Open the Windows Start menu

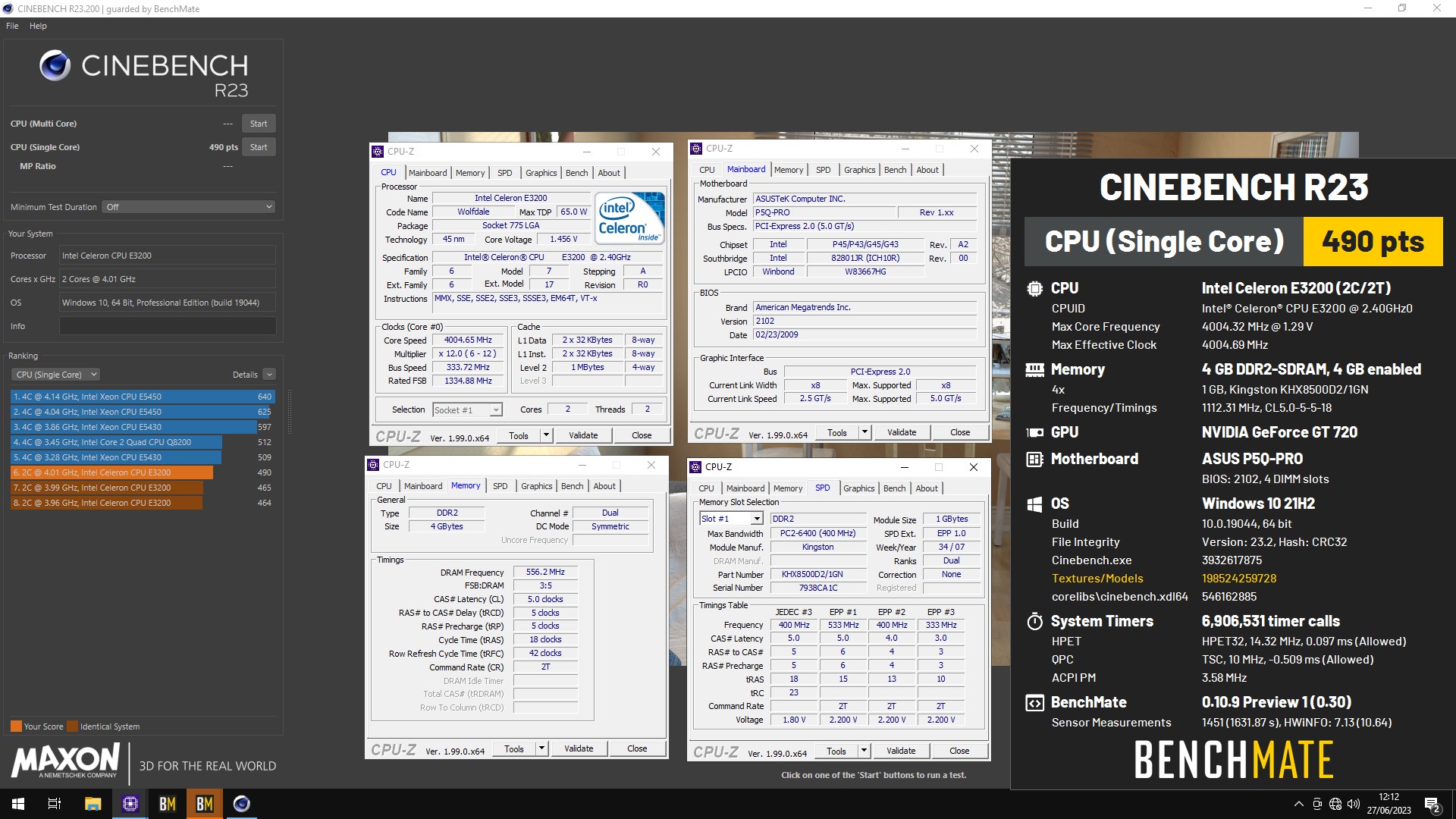point(18,804)
